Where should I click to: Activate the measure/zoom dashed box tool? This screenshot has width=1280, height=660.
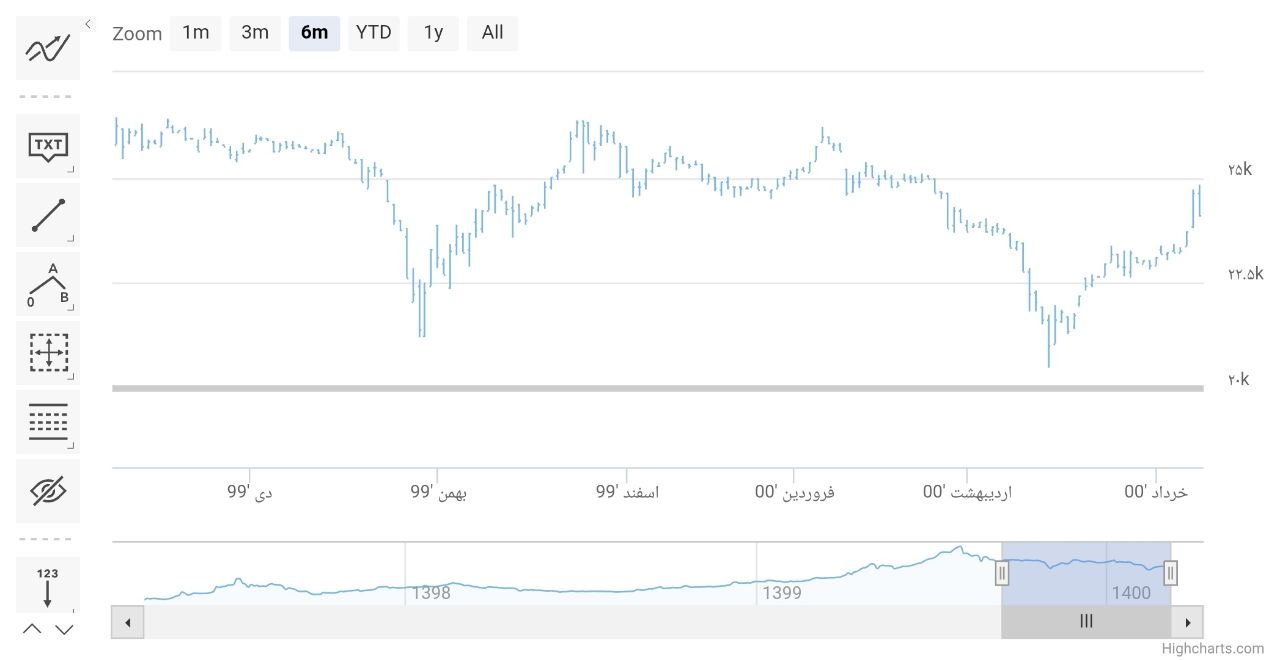click(48, 353)
